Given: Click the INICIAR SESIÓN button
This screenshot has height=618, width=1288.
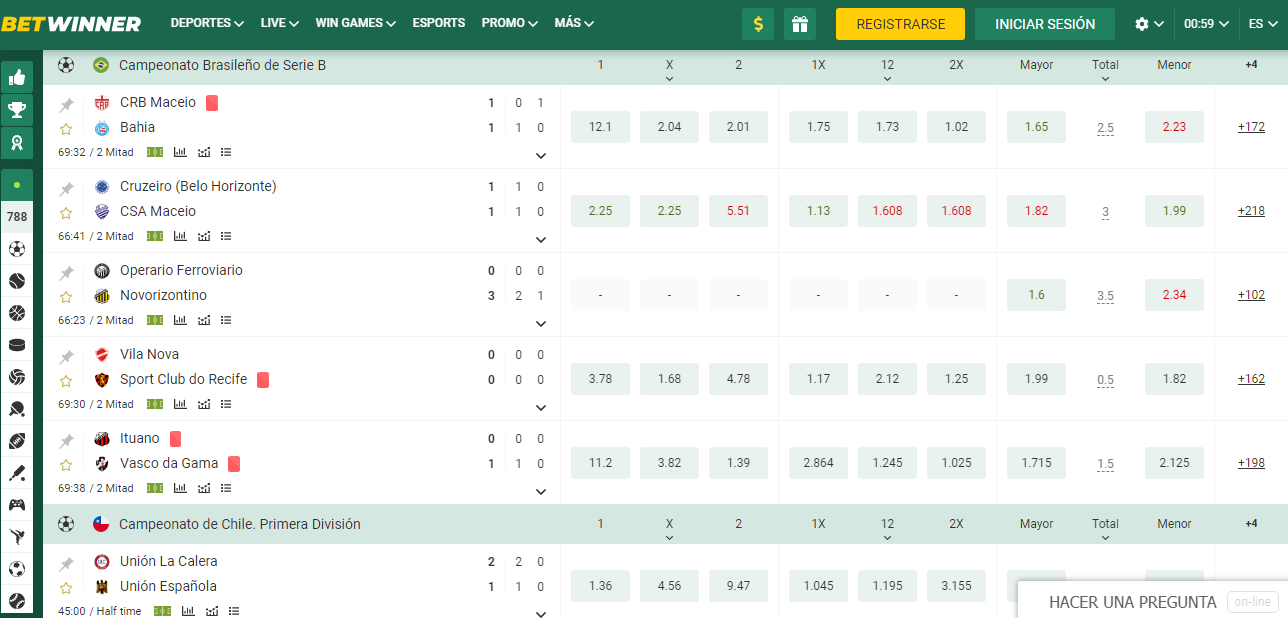Looking at the screenshot, I should pyautogui.click(x=1045, y=24).
